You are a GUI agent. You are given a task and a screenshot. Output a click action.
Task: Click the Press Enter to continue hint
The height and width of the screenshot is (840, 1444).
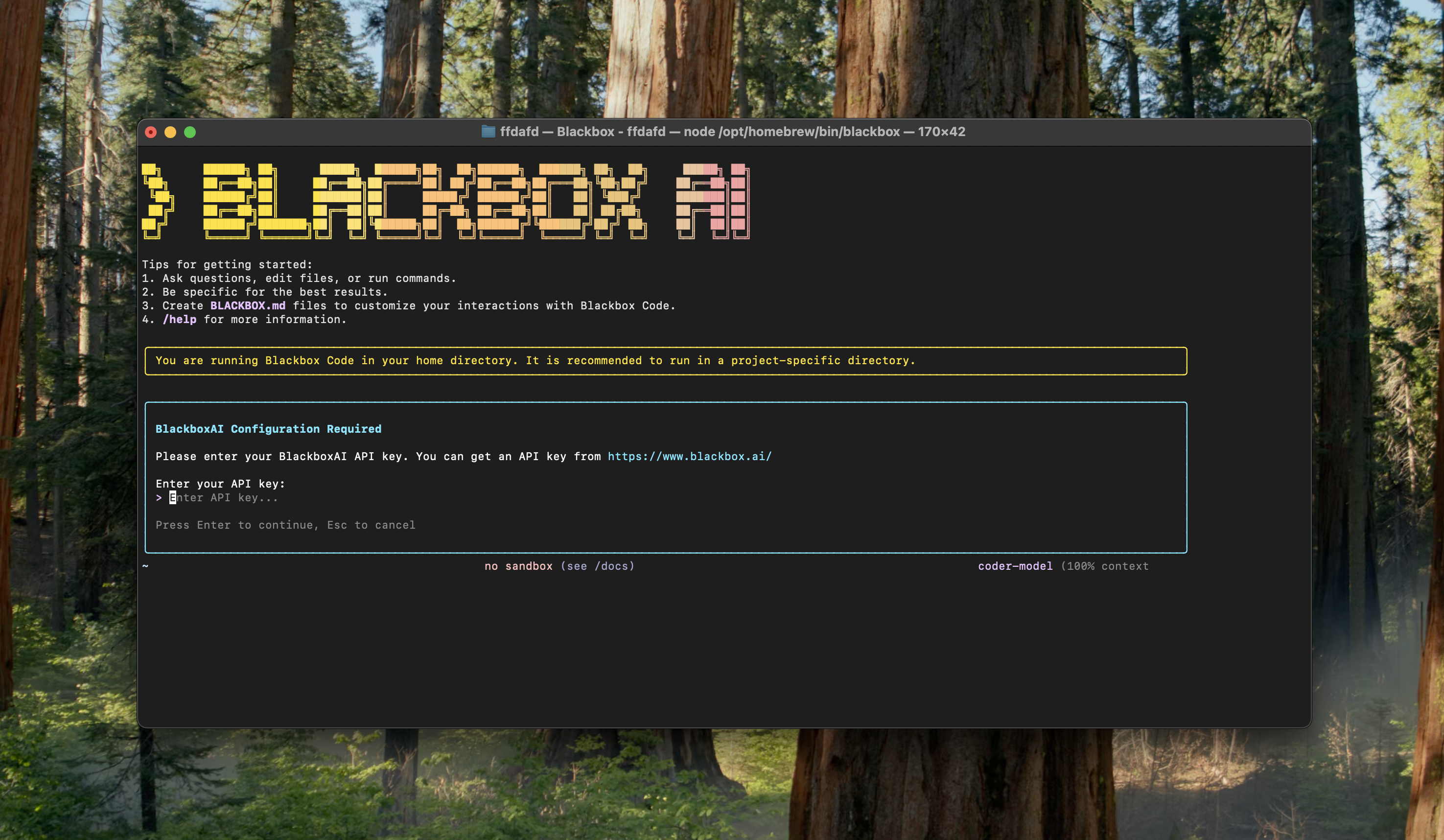pos(285,525)
